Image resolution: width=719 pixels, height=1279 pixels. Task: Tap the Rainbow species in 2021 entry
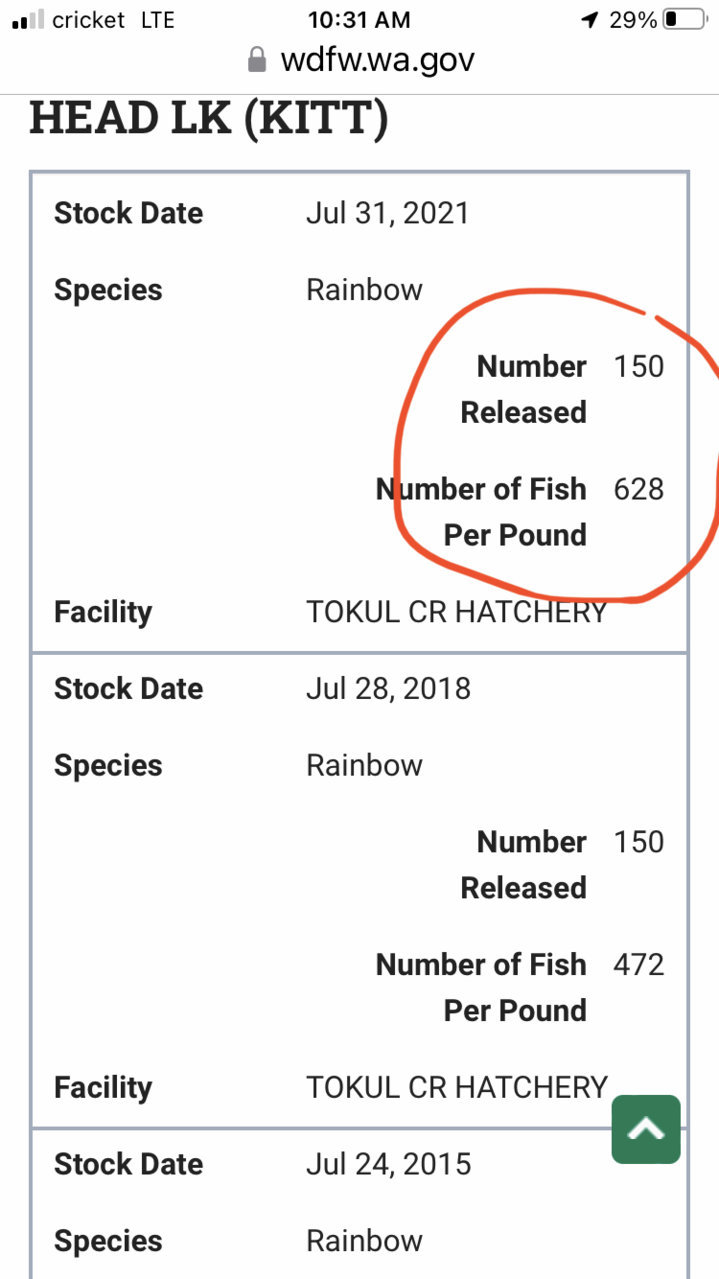point(364,290)
